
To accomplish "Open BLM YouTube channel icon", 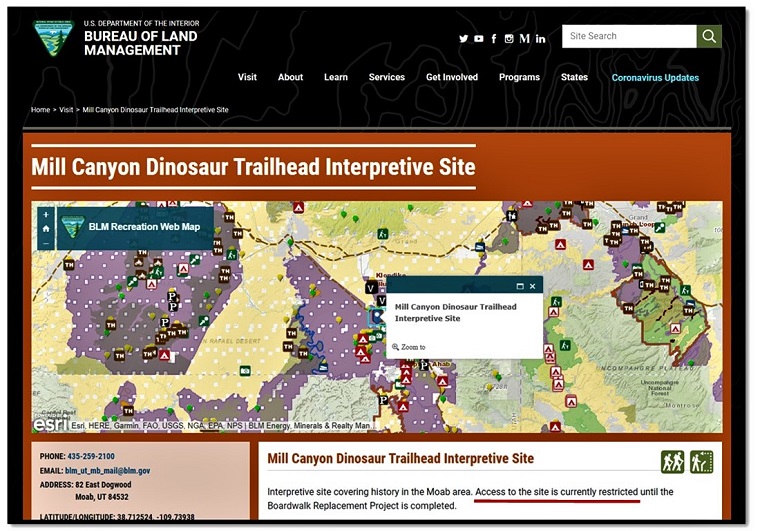I will point(479,38).
